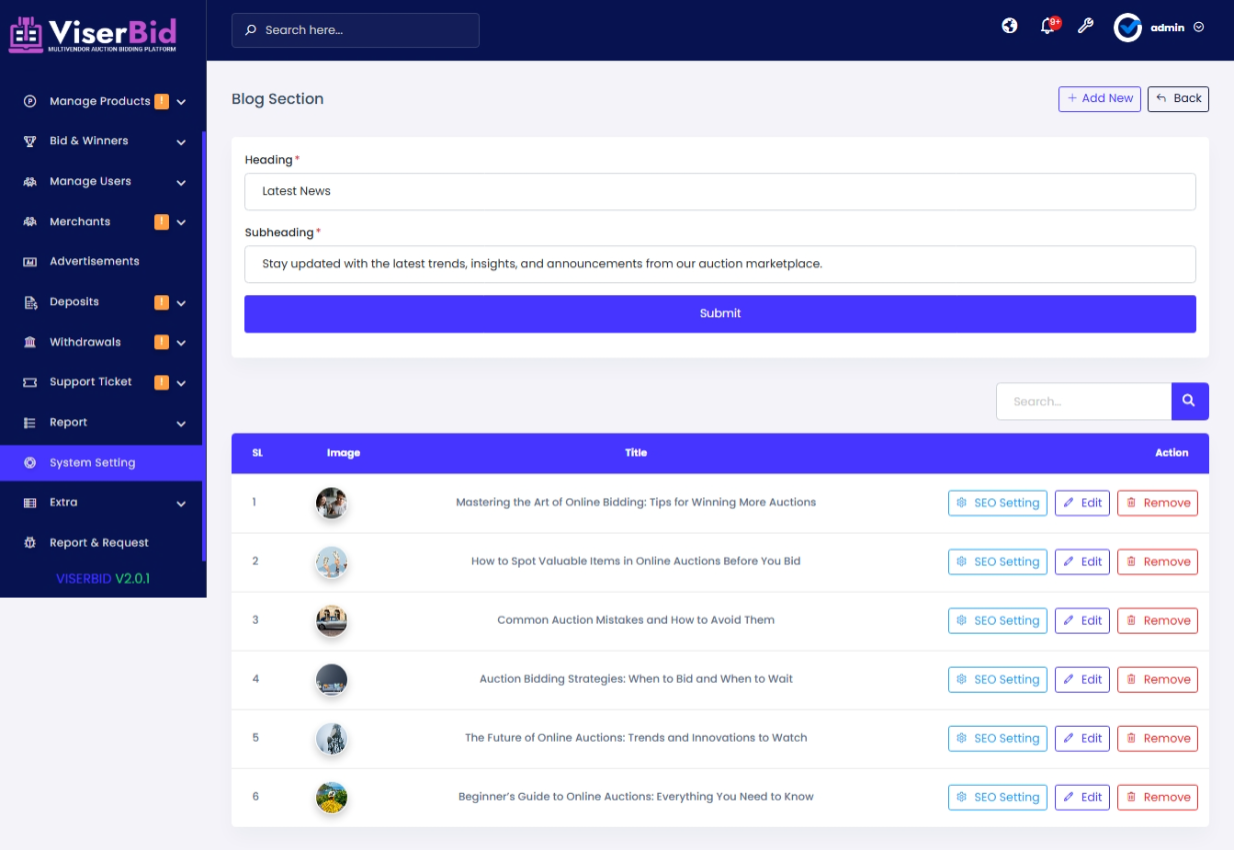Click the wrench system tools icon

(x=1085, y=26)
